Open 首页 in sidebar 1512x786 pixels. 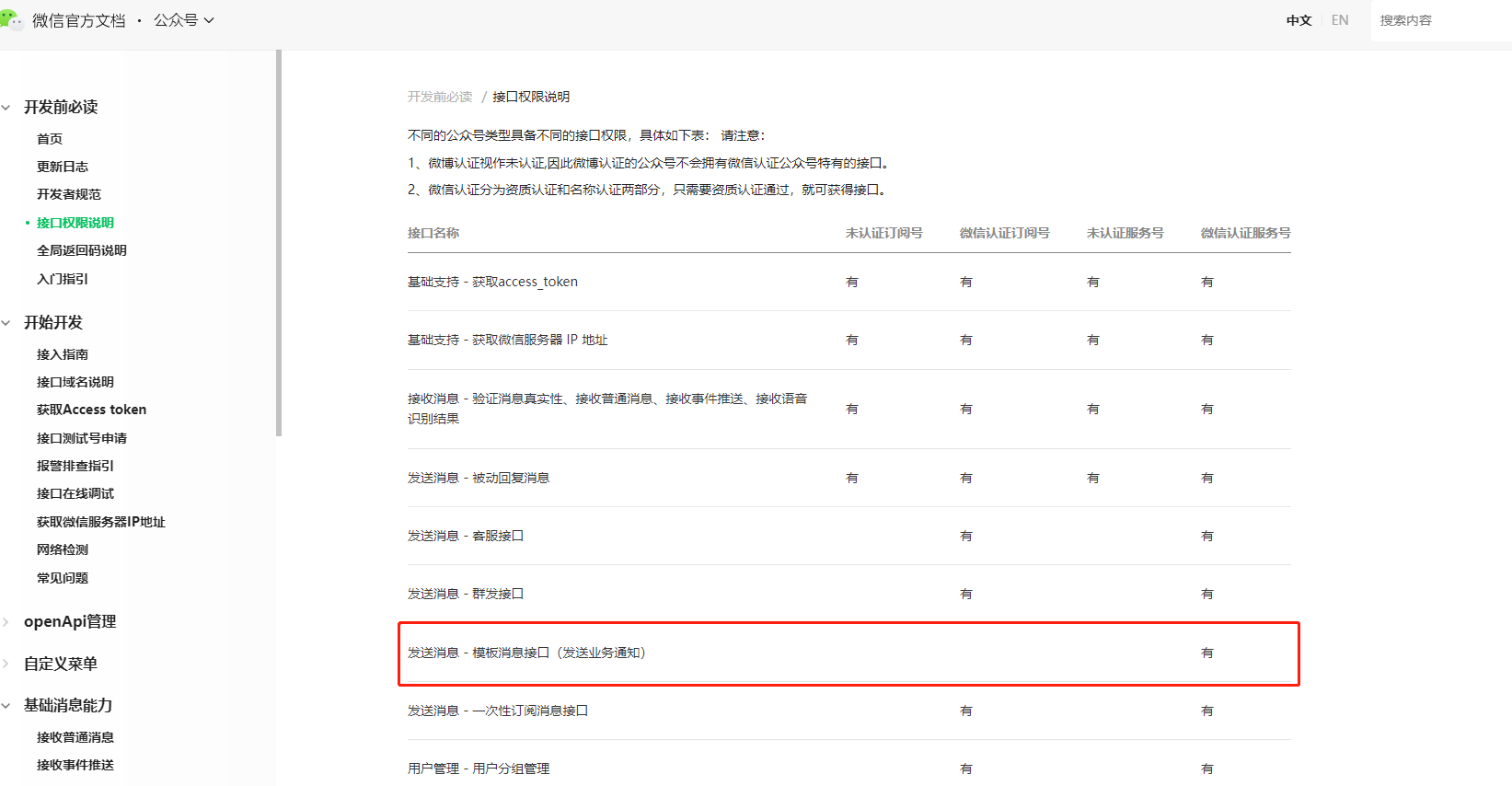(x=50, y=139)
